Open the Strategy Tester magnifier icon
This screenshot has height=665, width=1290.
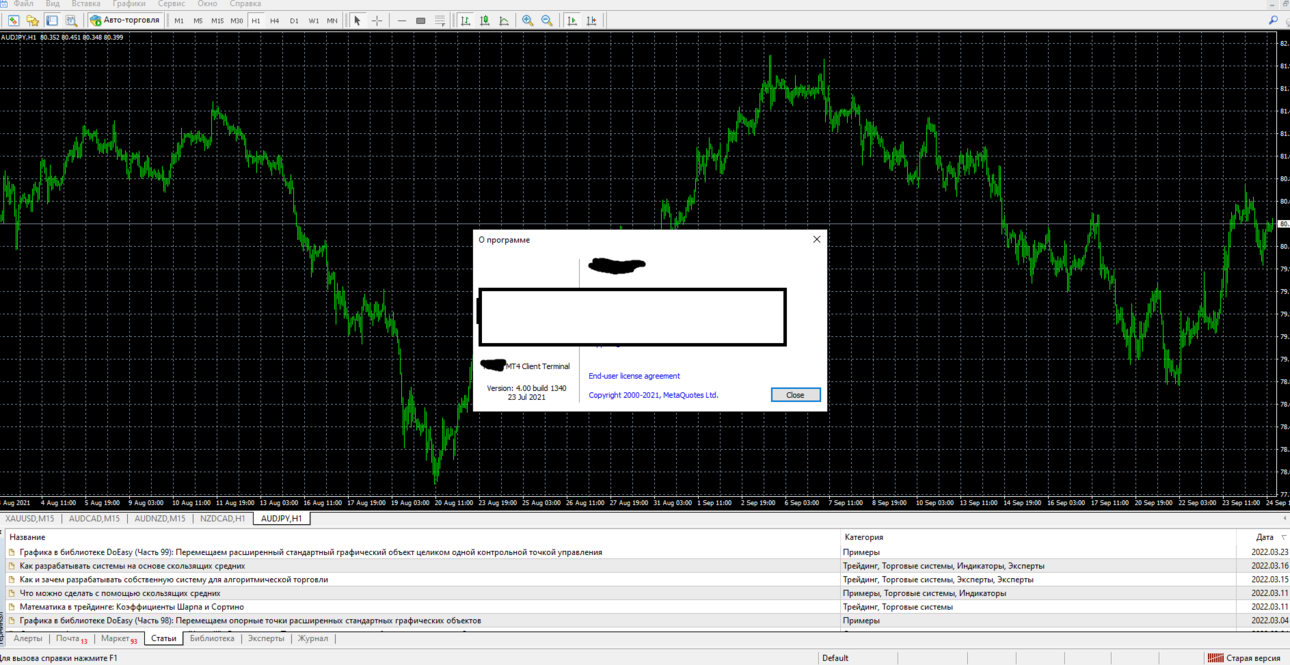71,20
